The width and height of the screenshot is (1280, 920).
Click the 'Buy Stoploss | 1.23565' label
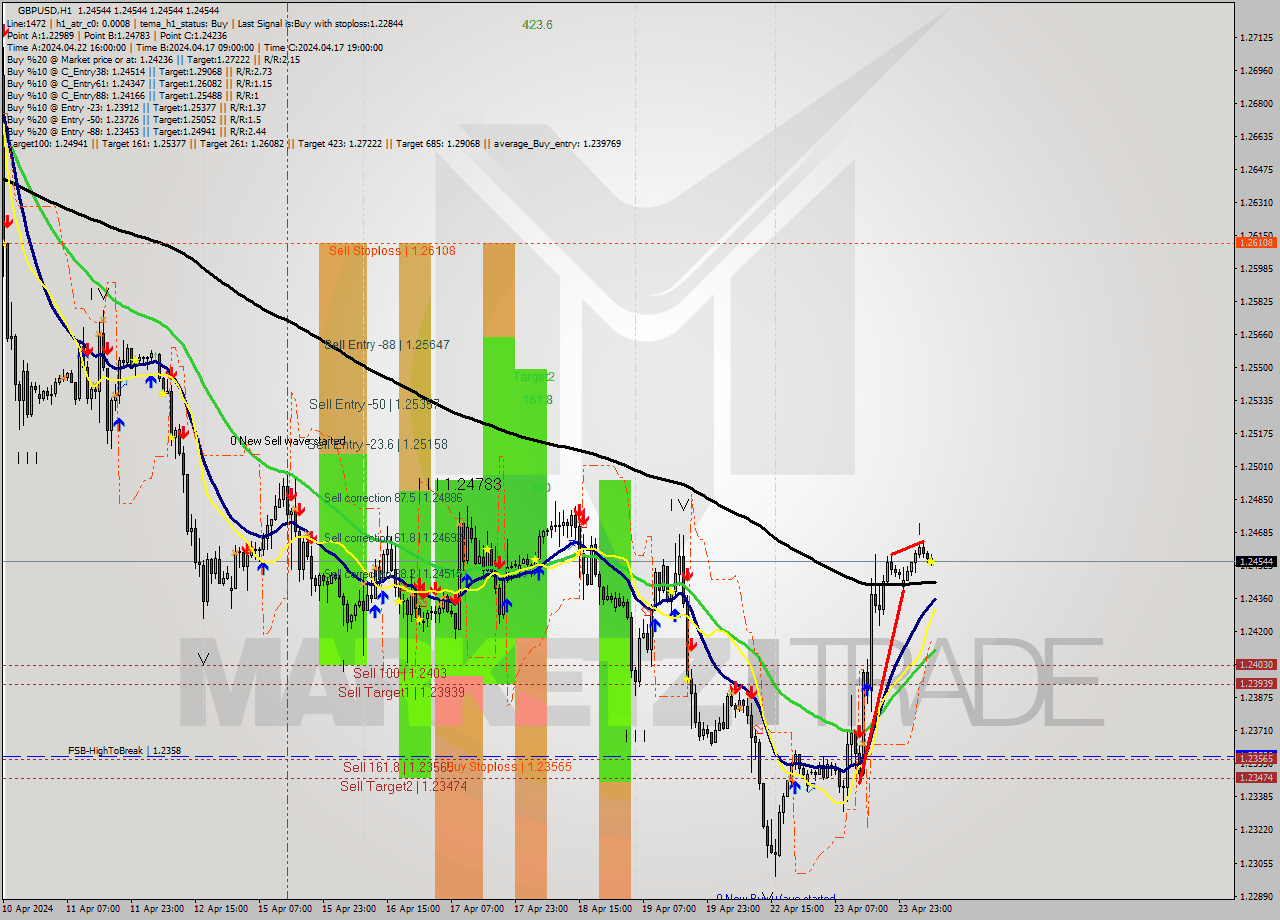pos(508,767)
